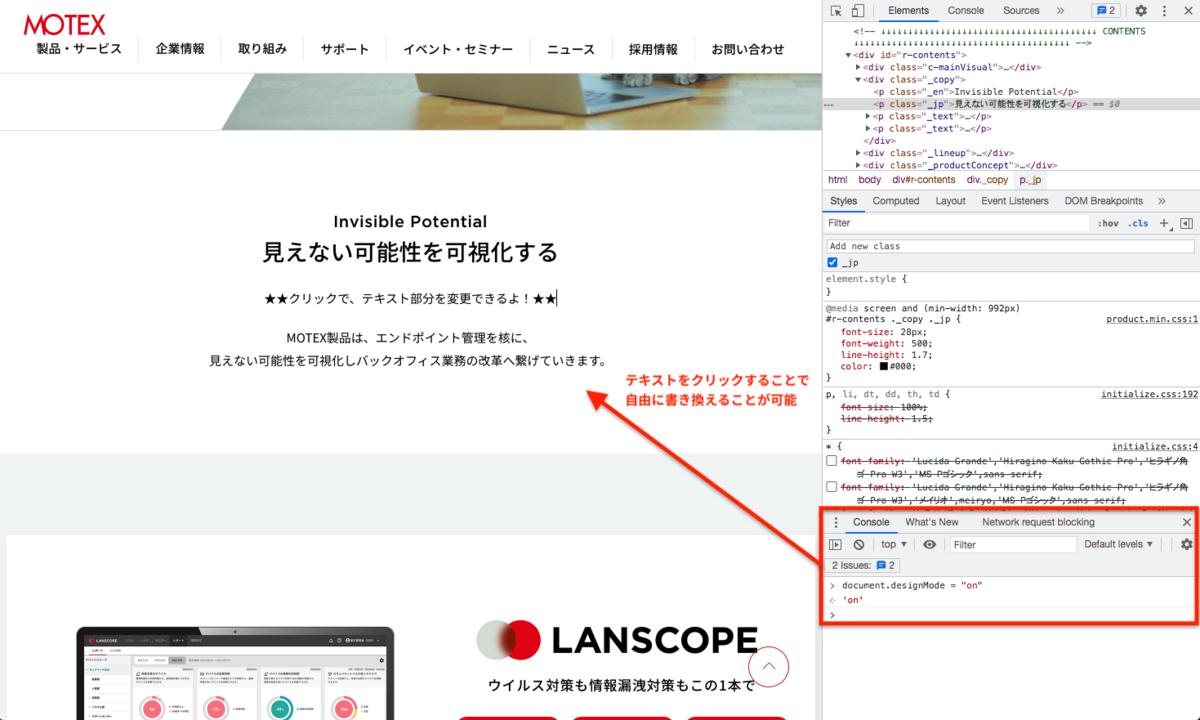
Task: Clear the console
Action: tap(859, 545)
